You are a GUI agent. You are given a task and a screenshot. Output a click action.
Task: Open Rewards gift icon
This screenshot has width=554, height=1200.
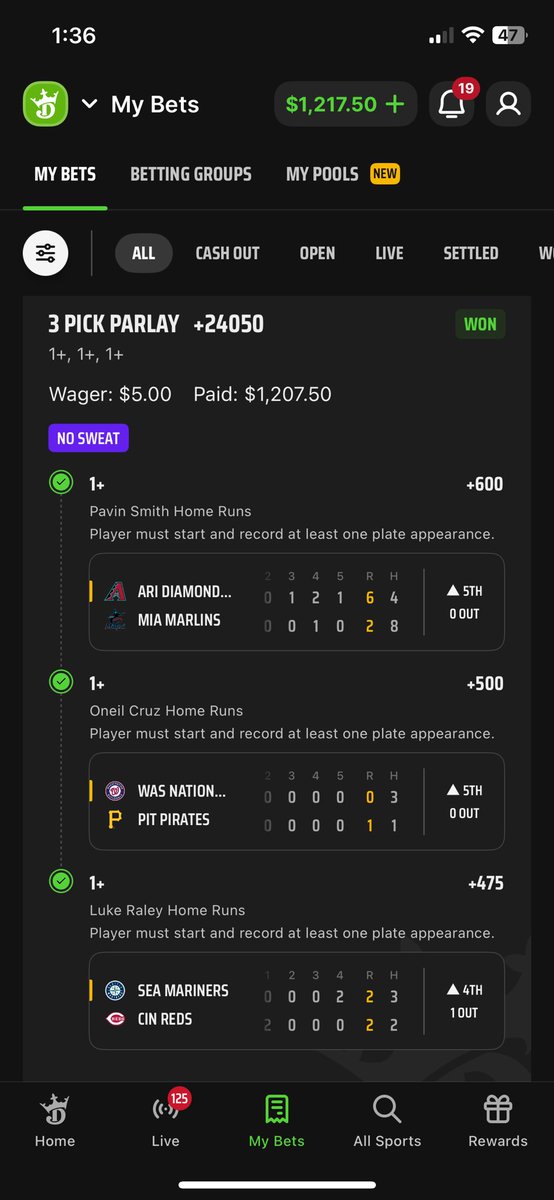point(498,1120)
